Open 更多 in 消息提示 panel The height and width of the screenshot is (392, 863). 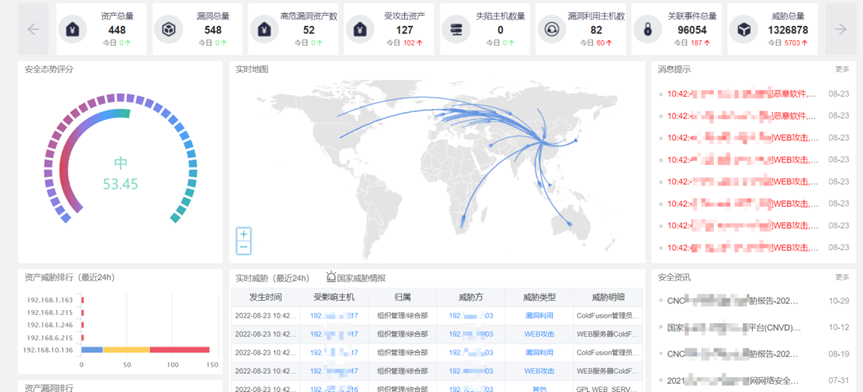pyautogui.click(x=842, y=69)
